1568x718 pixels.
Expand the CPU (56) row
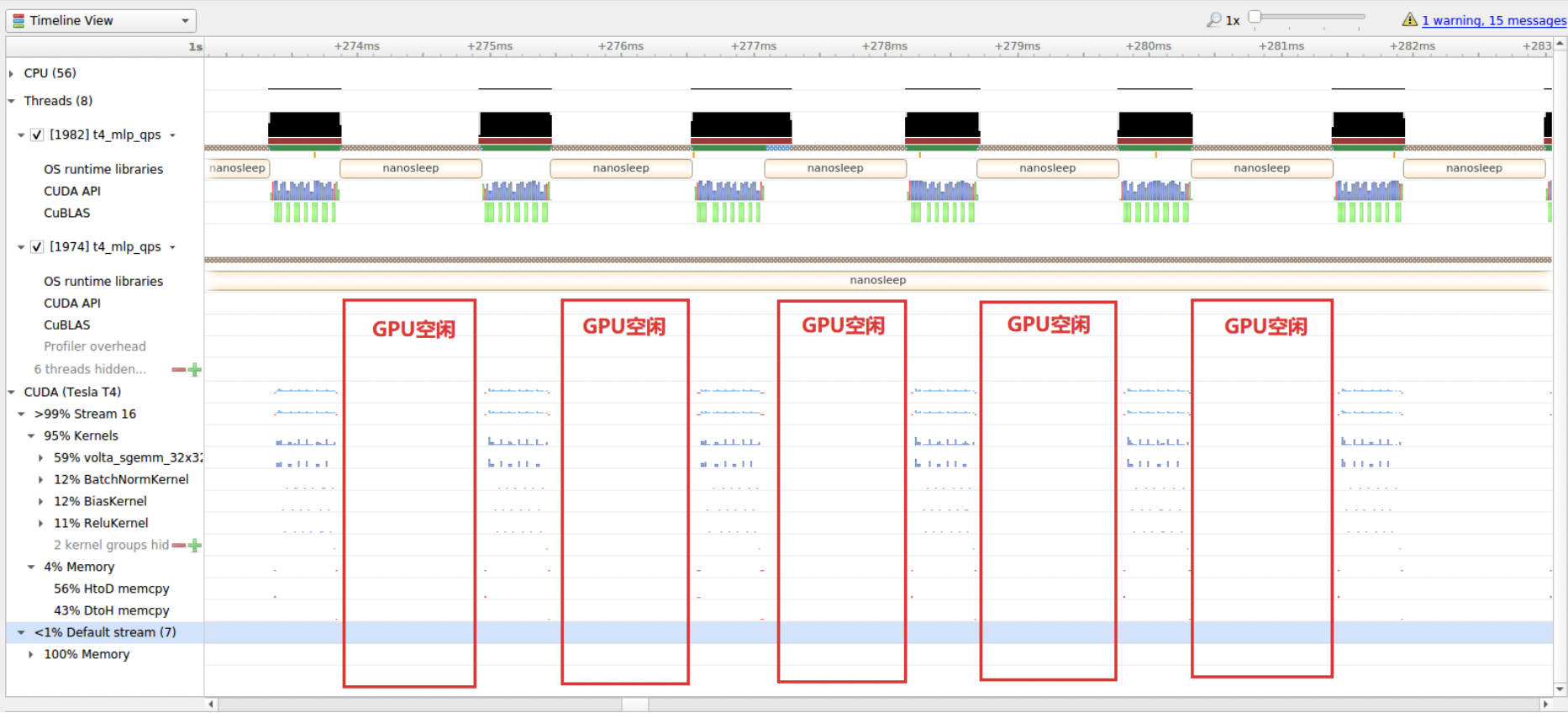tap(12, 74)
